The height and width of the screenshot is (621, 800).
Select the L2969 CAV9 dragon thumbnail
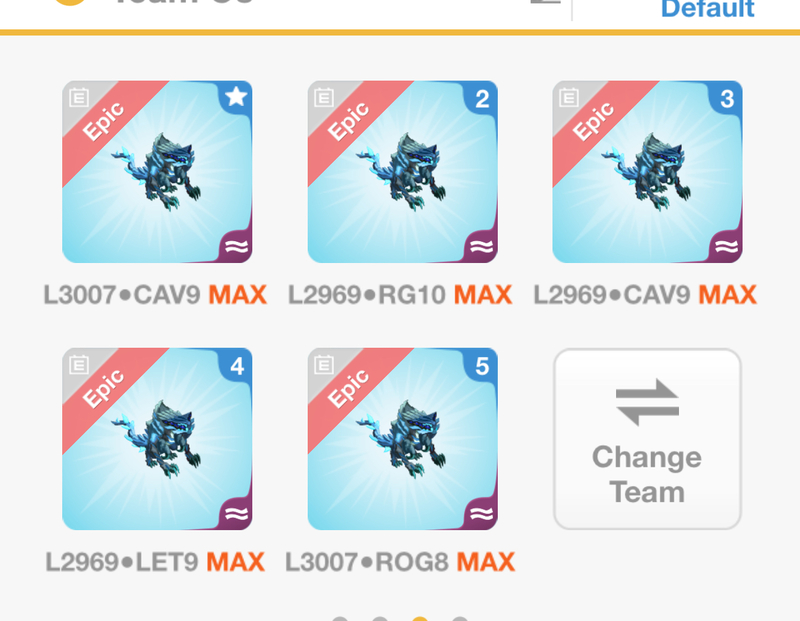[647, 171]
